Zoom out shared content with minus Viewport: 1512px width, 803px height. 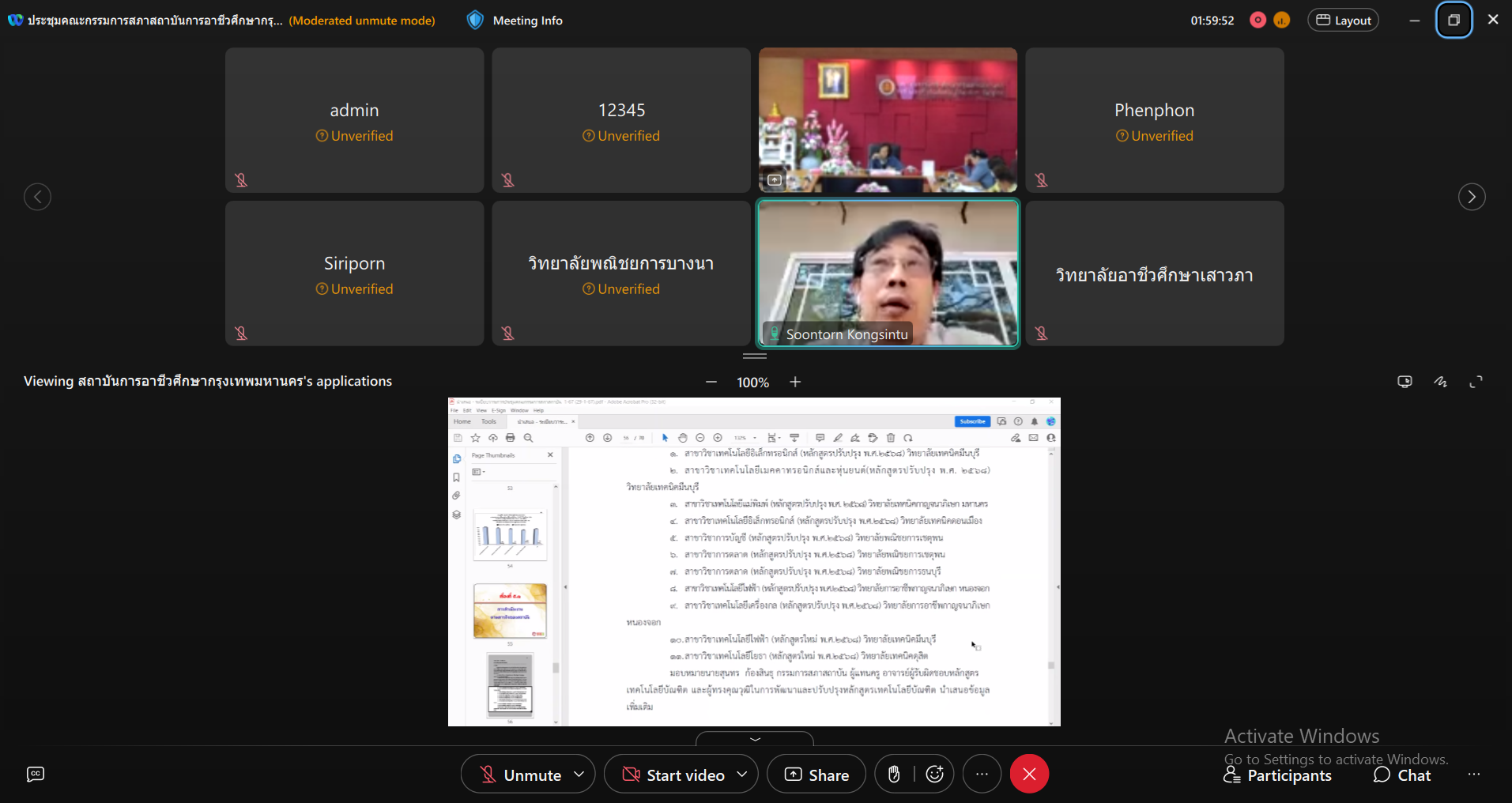[x=711, y=382]
